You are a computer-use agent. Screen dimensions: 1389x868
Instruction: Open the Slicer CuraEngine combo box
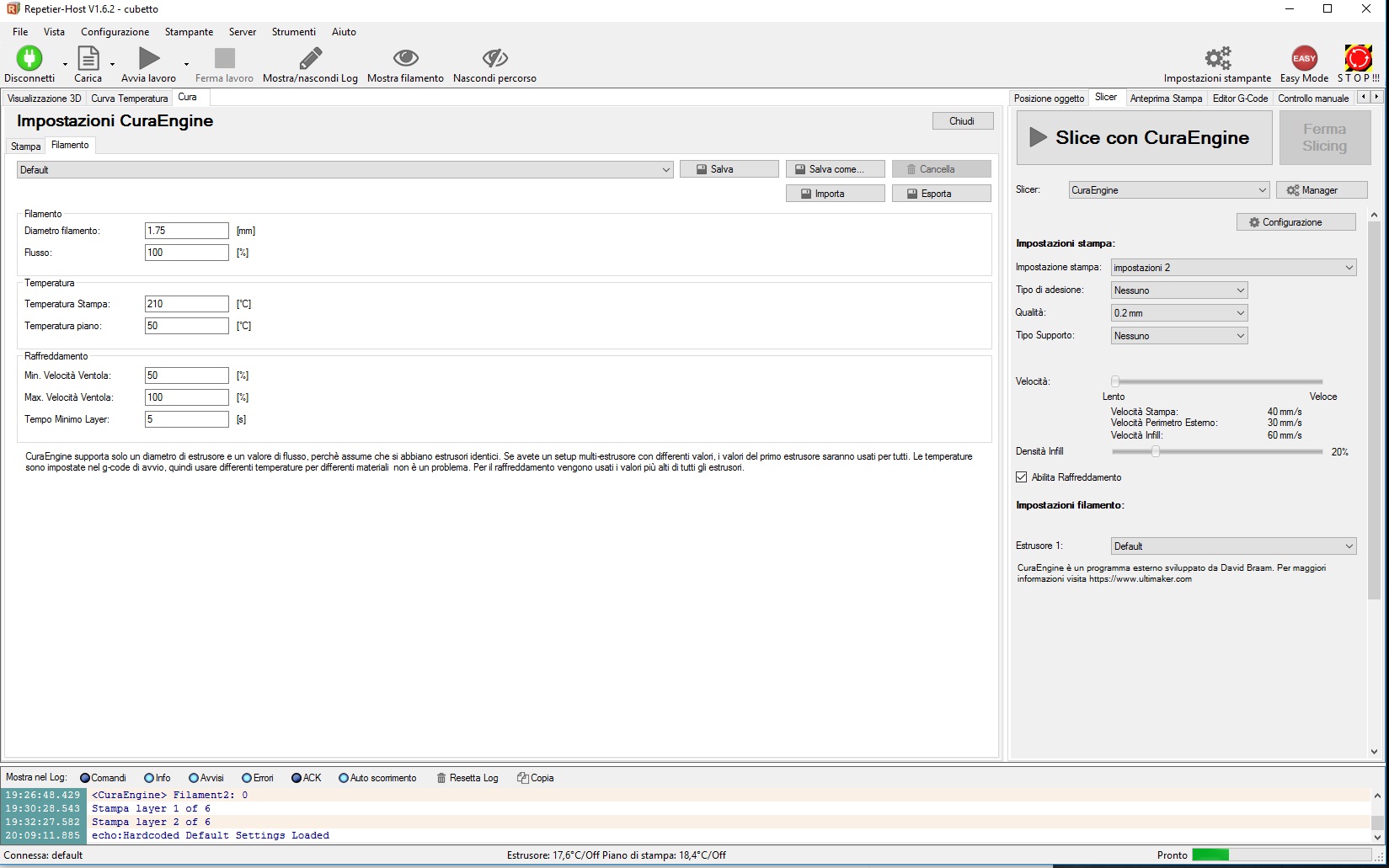click(x=1168, y=190)
